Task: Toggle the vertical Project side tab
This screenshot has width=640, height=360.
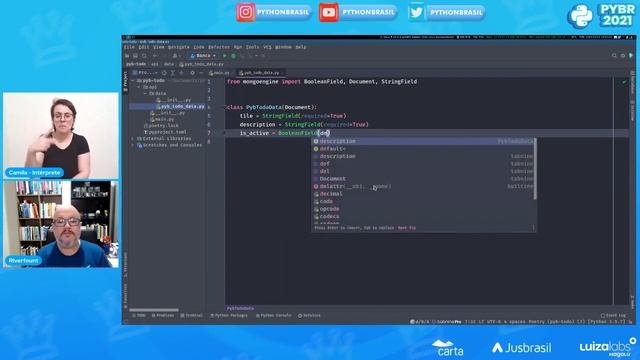Action: [x=125, y=81]
